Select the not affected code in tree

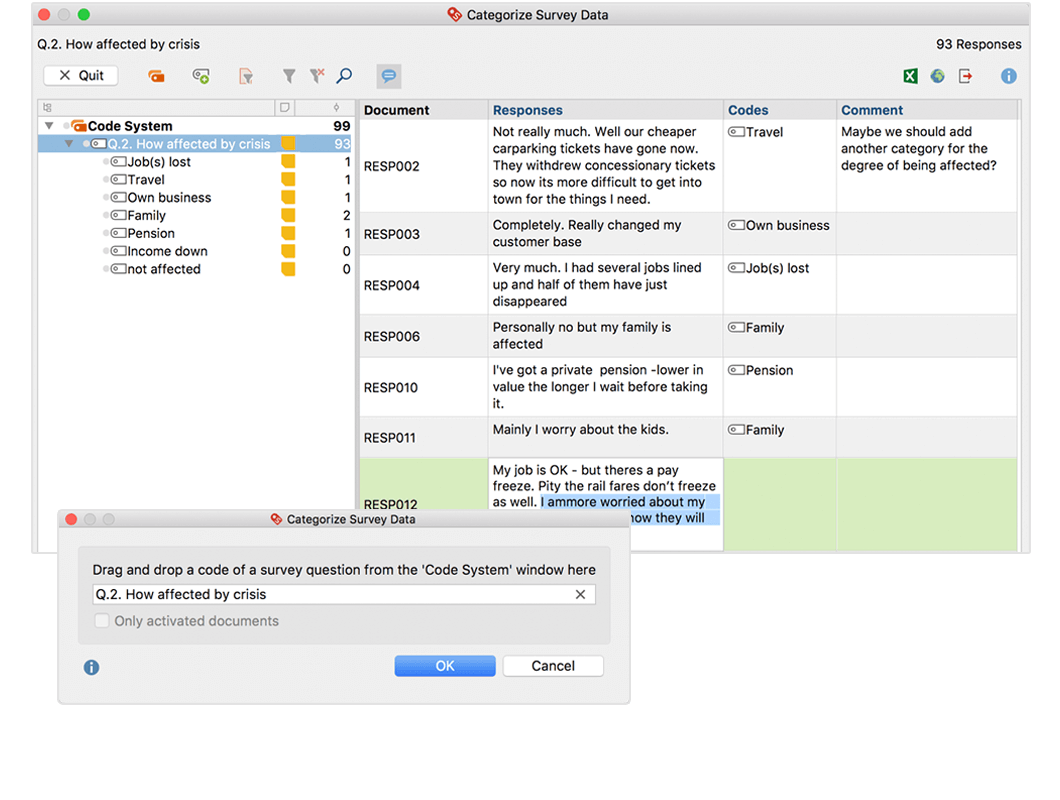click(196, 268)
